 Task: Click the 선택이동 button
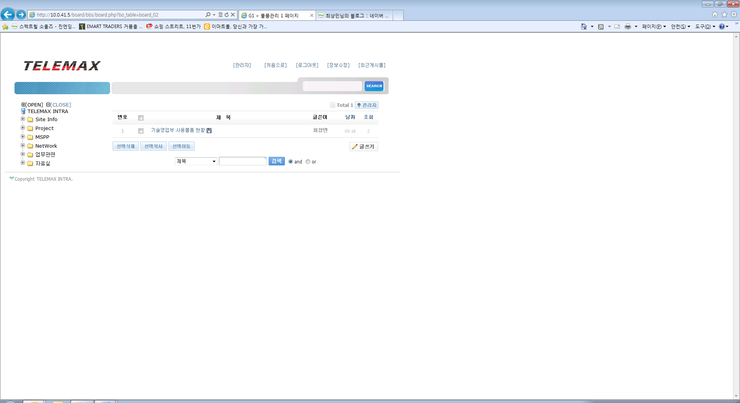pos(181,146)
